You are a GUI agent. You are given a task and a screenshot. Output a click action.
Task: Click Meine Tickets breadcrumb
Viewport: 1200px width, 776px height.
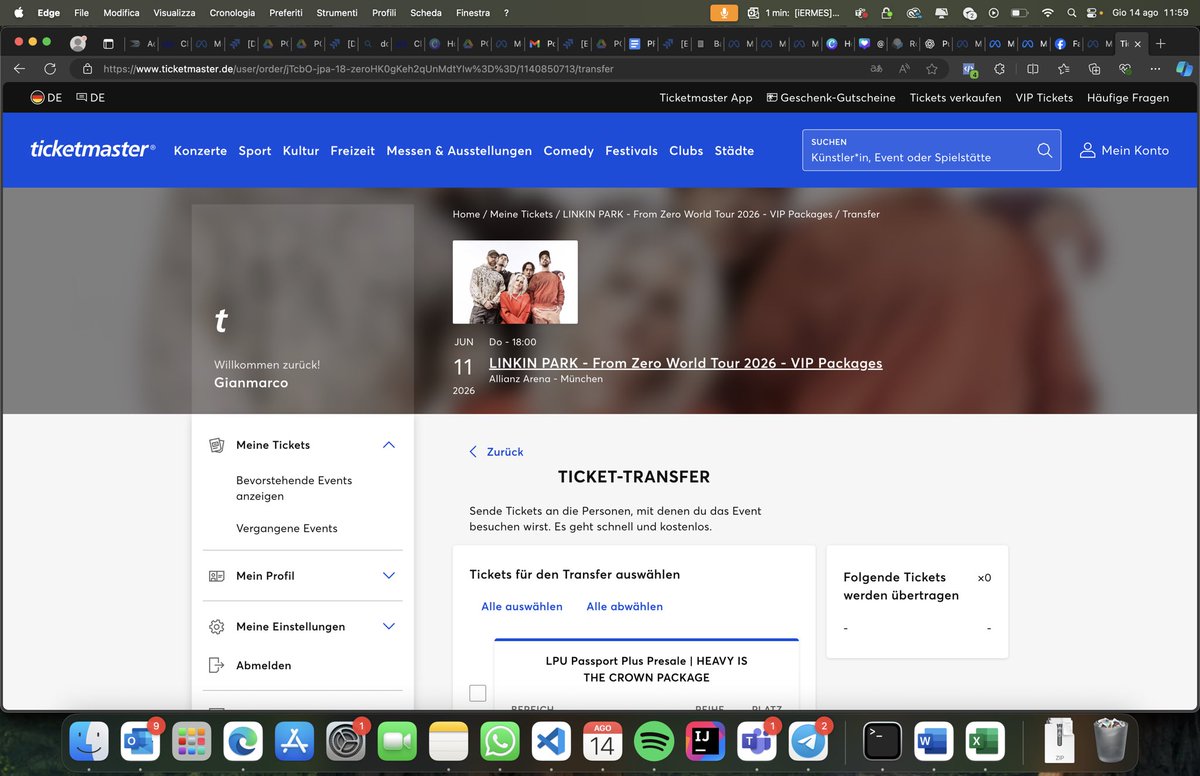[x=521, y=215]
